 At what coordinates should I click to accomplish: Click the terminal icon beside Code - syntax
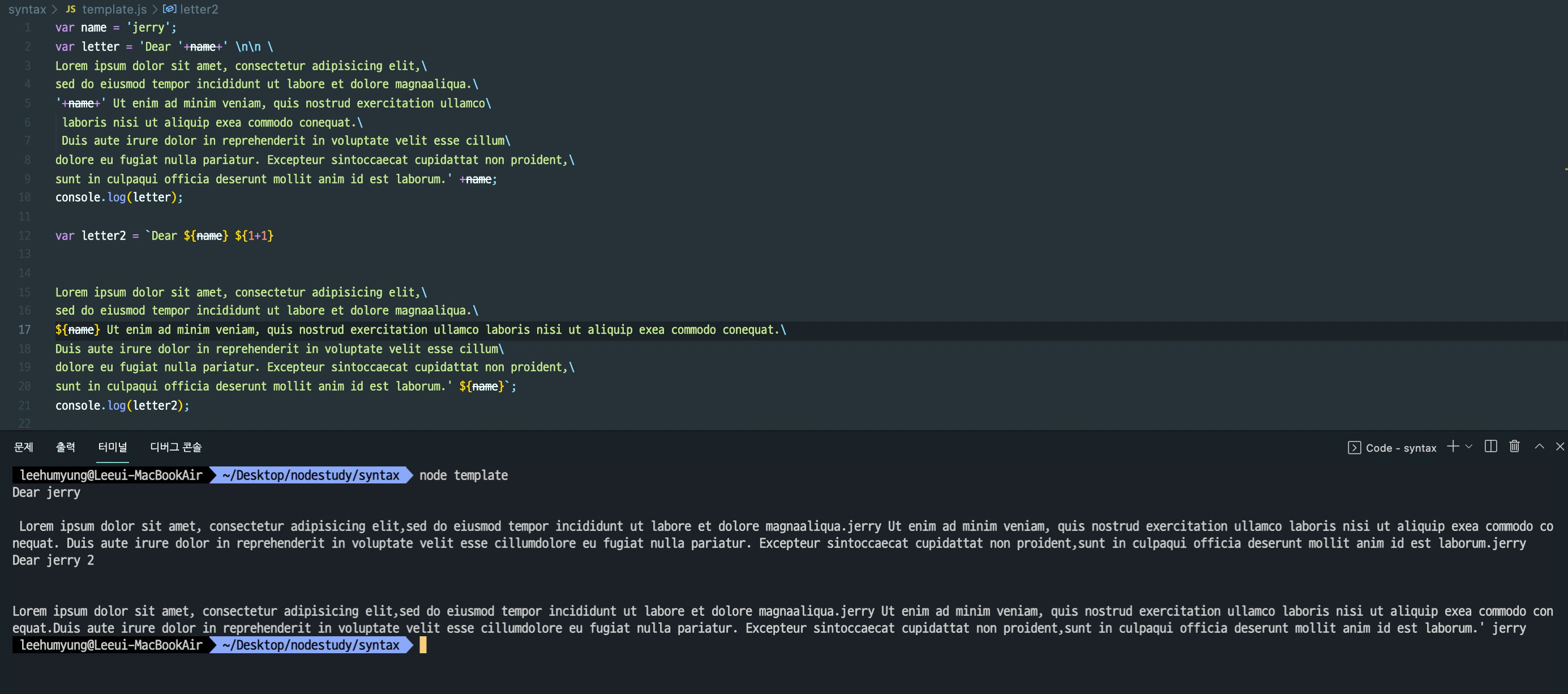pyautogui.click(x=1355, y=448)
